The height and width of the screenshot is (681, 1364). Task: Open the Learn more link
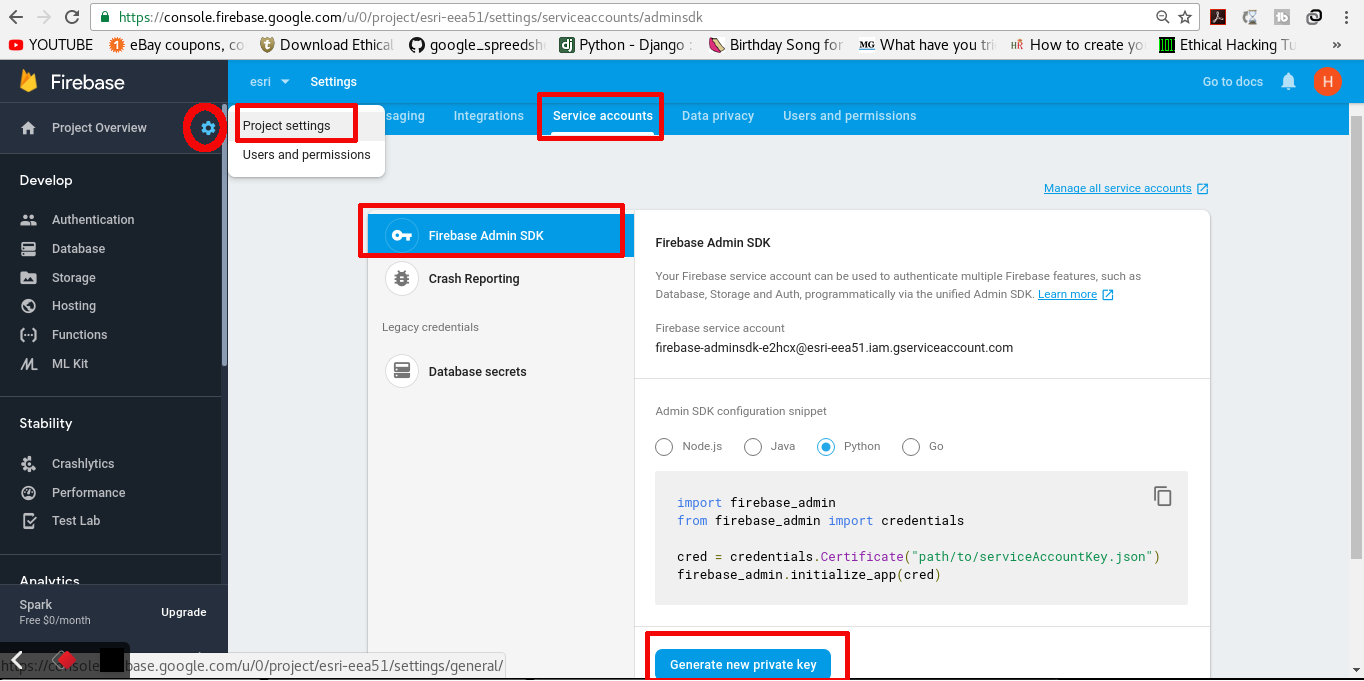click(x=1076, y=294)
